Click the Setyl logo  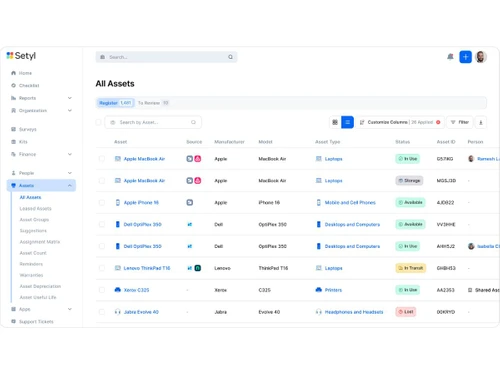[21, 56]
